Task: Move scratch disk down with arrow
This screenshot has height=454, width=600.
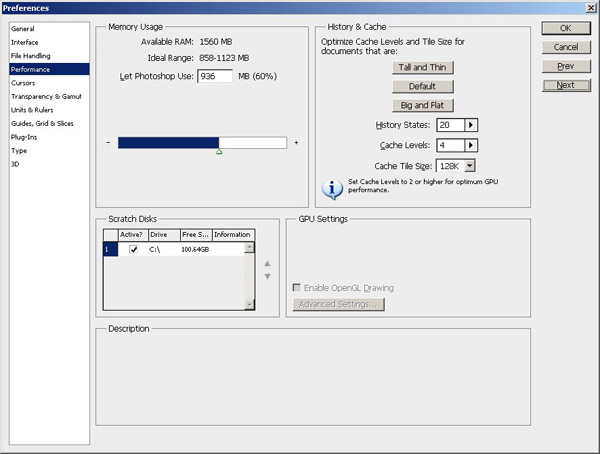Action: tap(267, 276)
